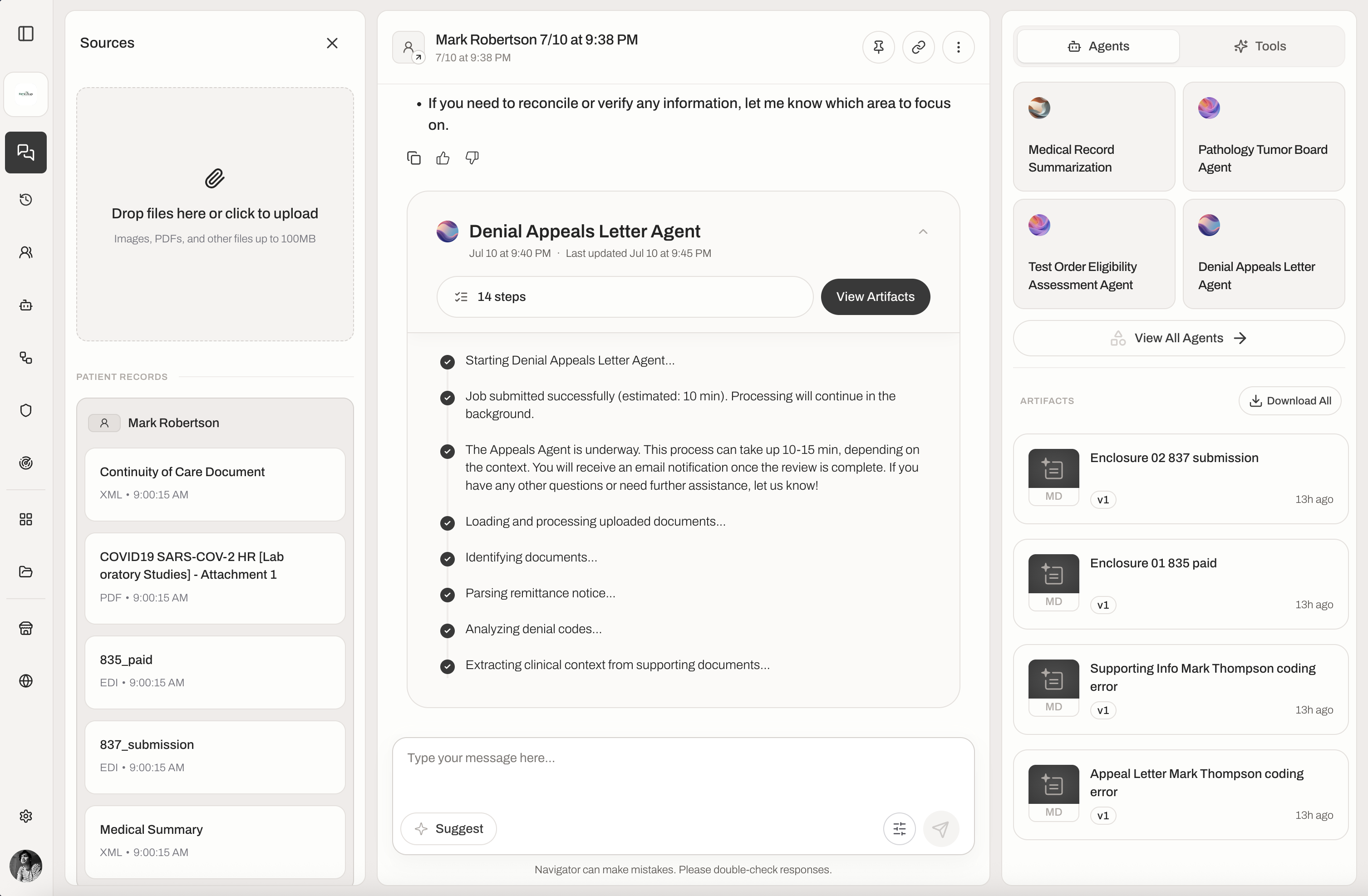The image size is (1368, 896).
Task: Expand View All Agents
Action: [1179, 339]
